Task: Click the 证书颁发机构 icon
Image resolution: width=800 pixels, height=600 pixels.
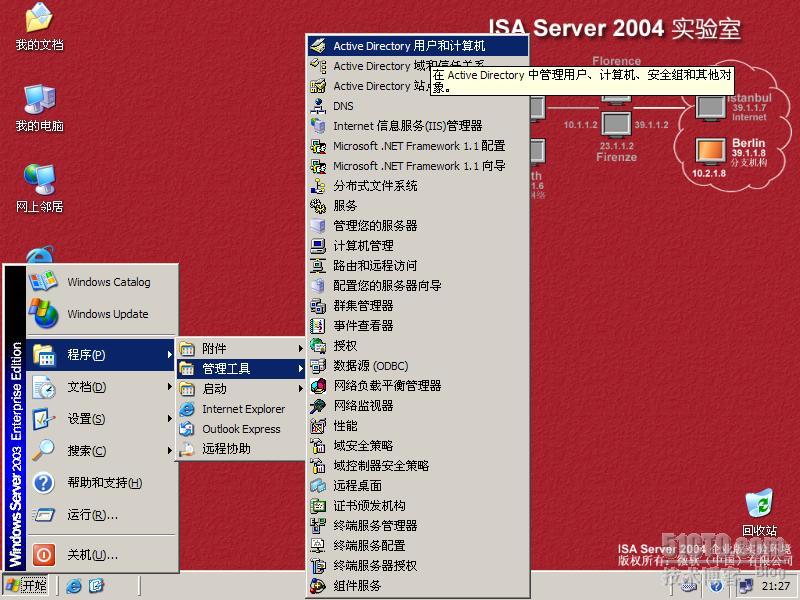Action: (x=318, y=506)
